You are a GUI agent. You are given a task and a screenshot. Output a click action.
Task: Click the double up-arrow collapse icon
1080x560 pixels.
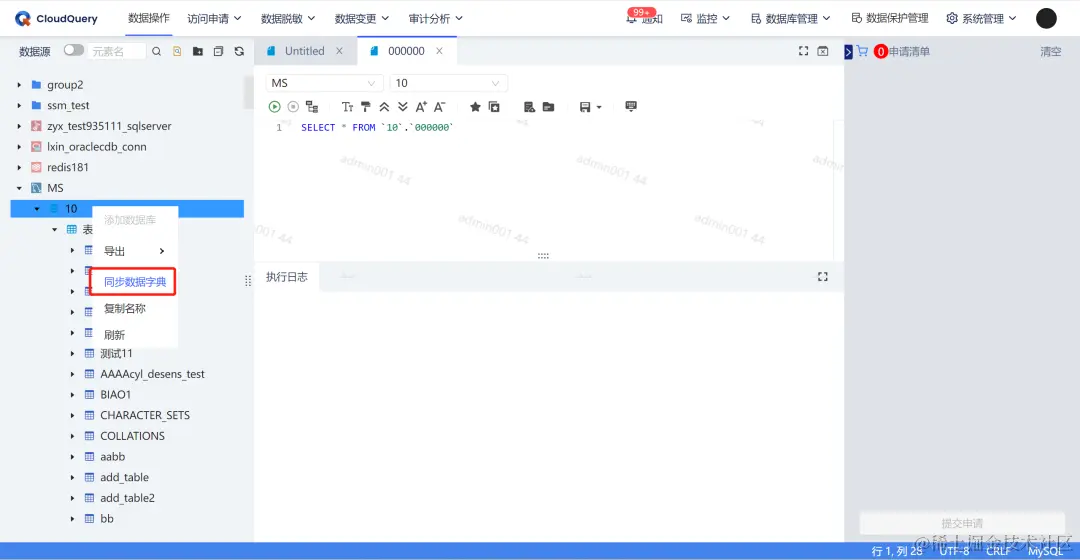tap(384, 107)
